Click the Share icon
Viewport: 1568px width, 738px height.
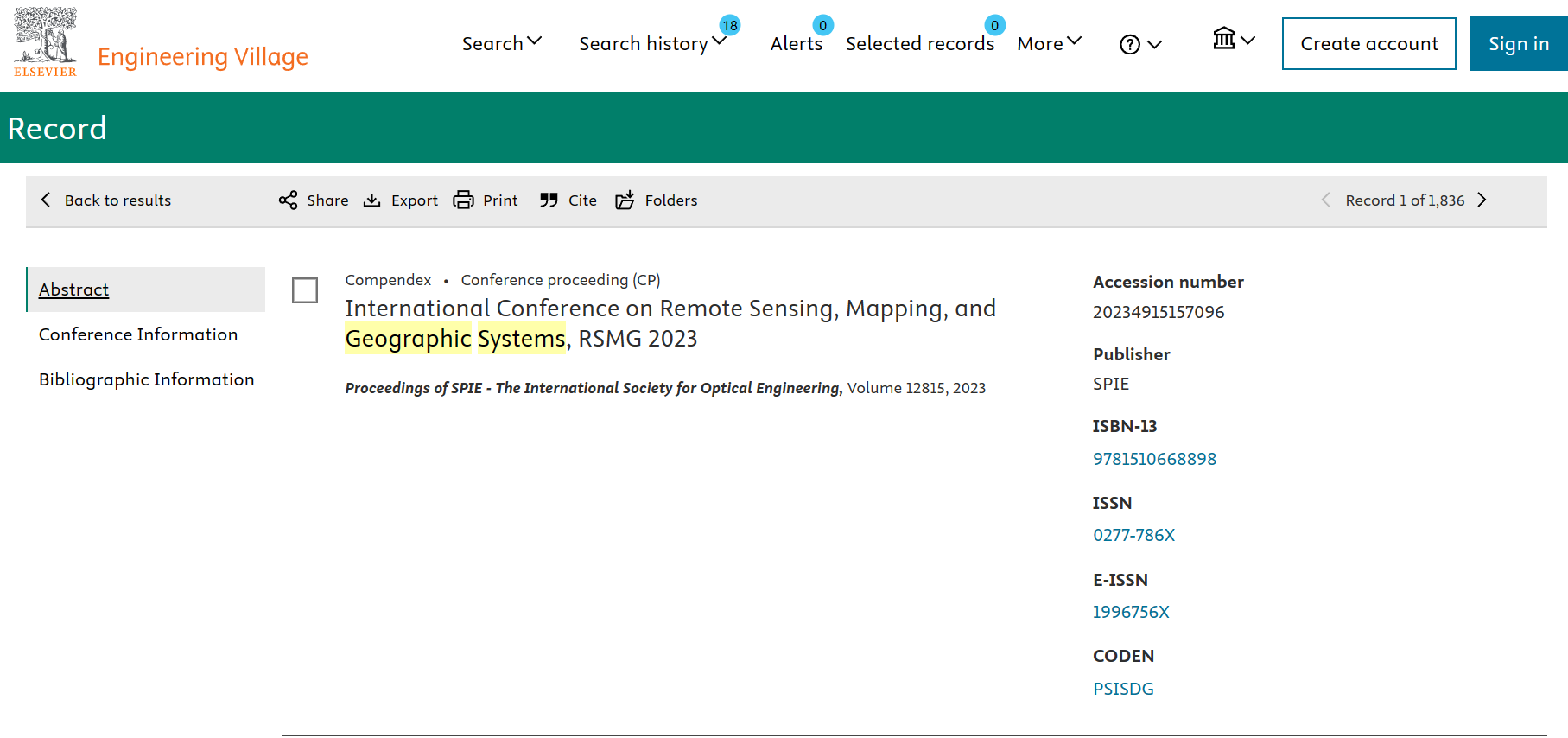coord(288,200)
